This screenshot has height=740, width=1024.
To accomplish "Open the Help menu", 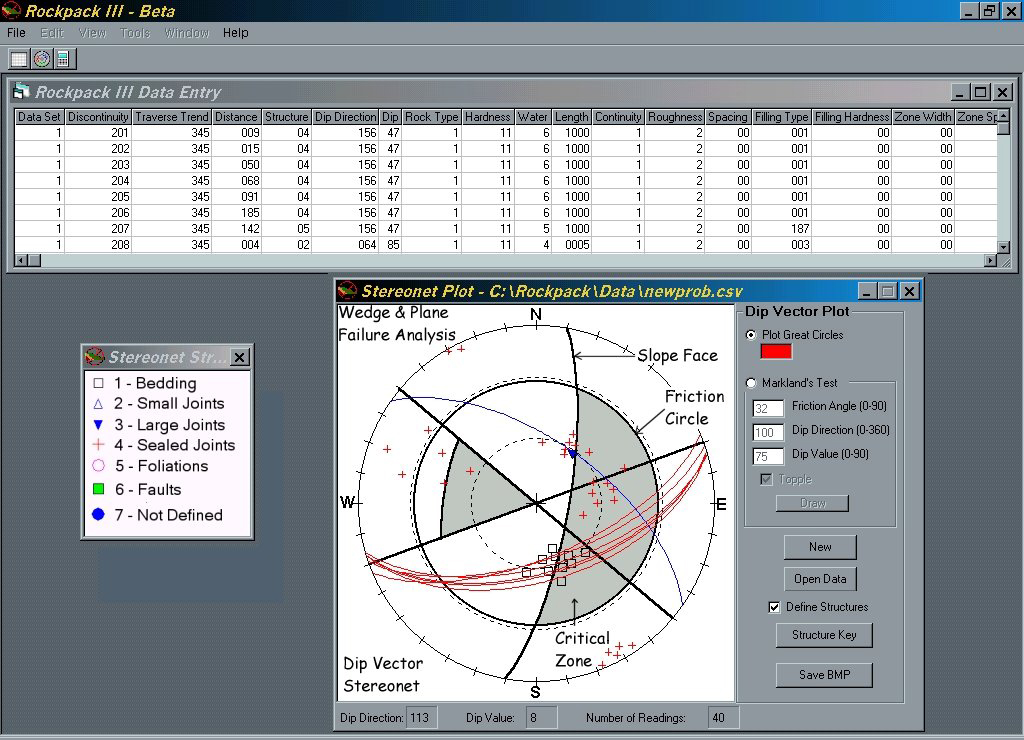I will [x=236, y=33].
